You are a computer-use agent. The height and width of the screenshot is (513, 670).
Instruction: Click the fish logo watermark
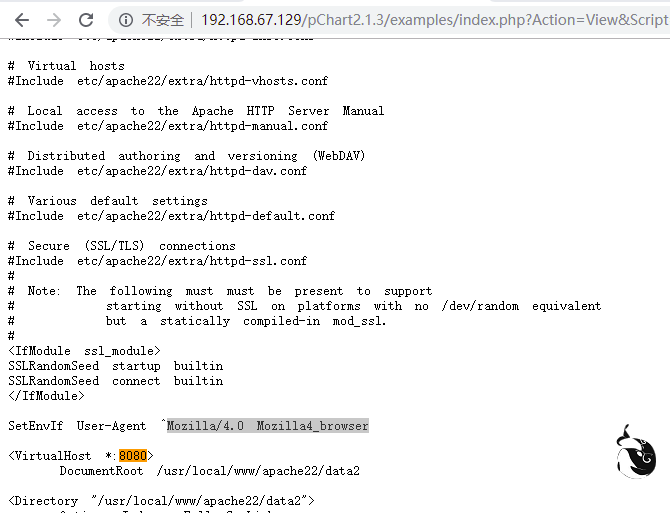click(636, 453)
